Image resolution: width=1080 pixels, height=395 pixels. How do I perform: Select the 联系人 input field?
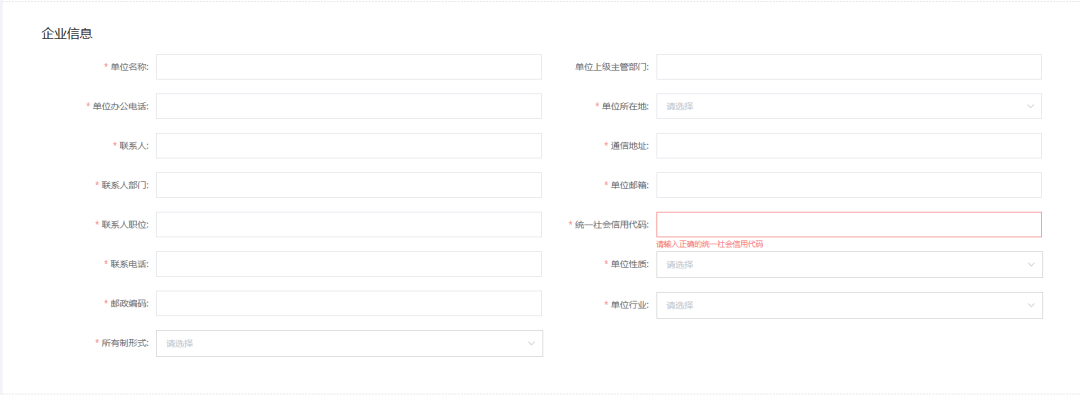[349, 145]
